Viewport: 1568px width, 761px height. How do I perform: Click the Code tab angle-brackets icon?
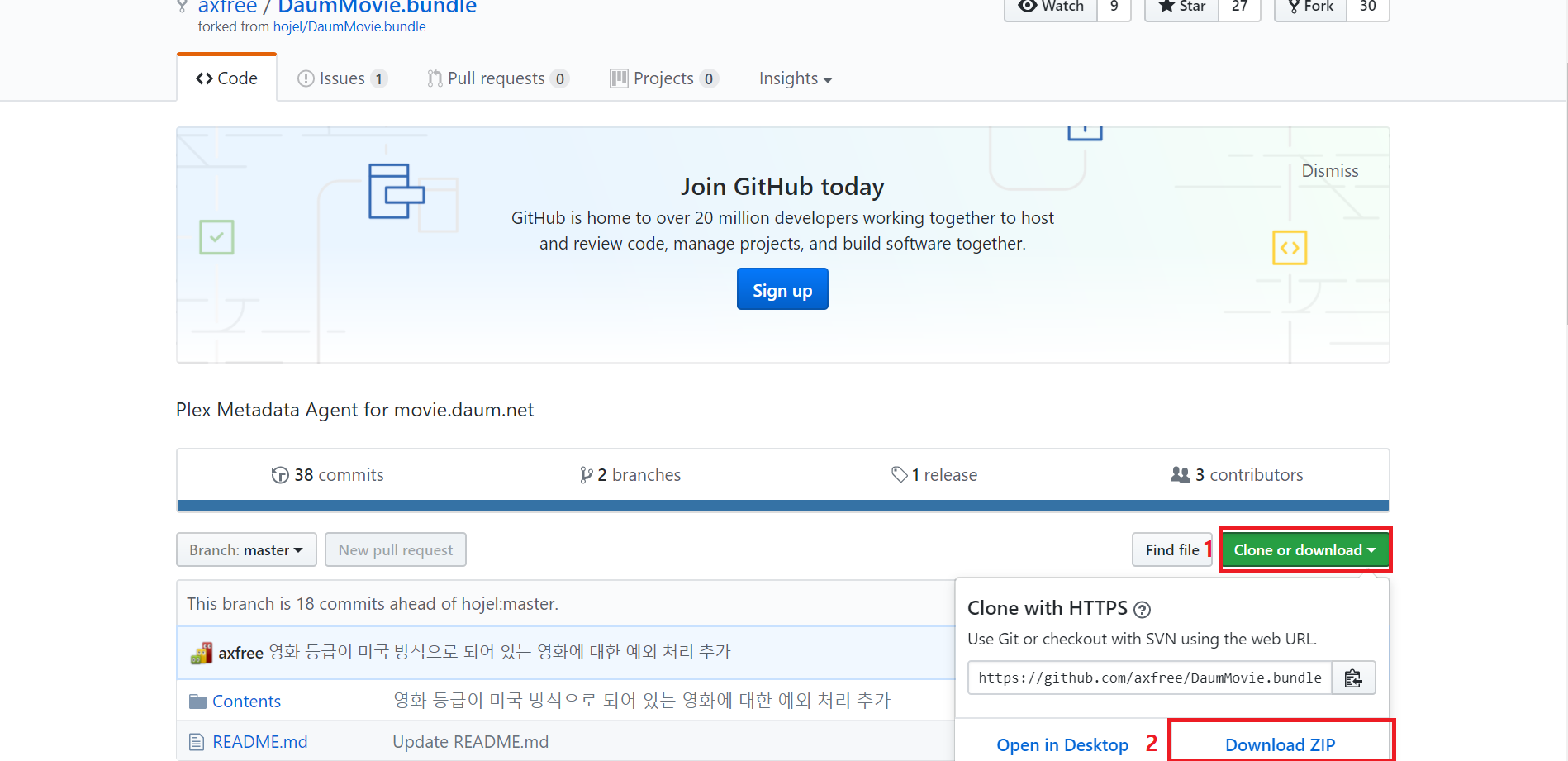click(204, 78)
